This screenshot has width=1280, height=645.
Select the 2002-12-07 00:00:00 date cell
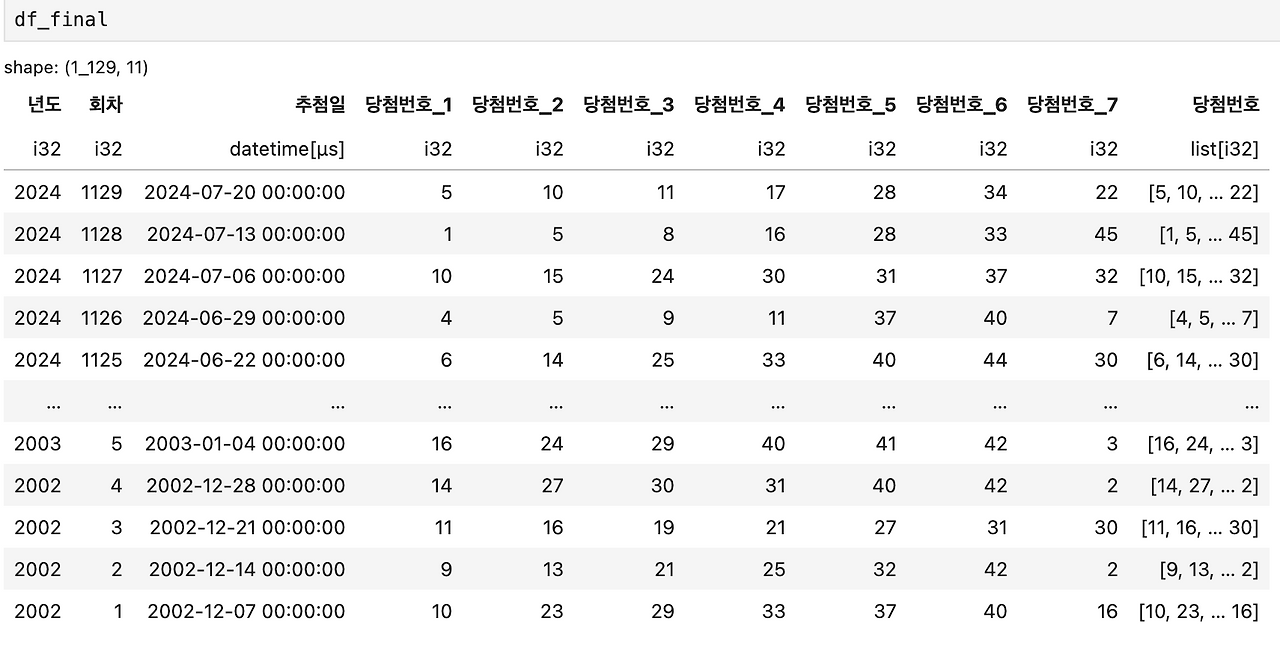click(246, 611)
